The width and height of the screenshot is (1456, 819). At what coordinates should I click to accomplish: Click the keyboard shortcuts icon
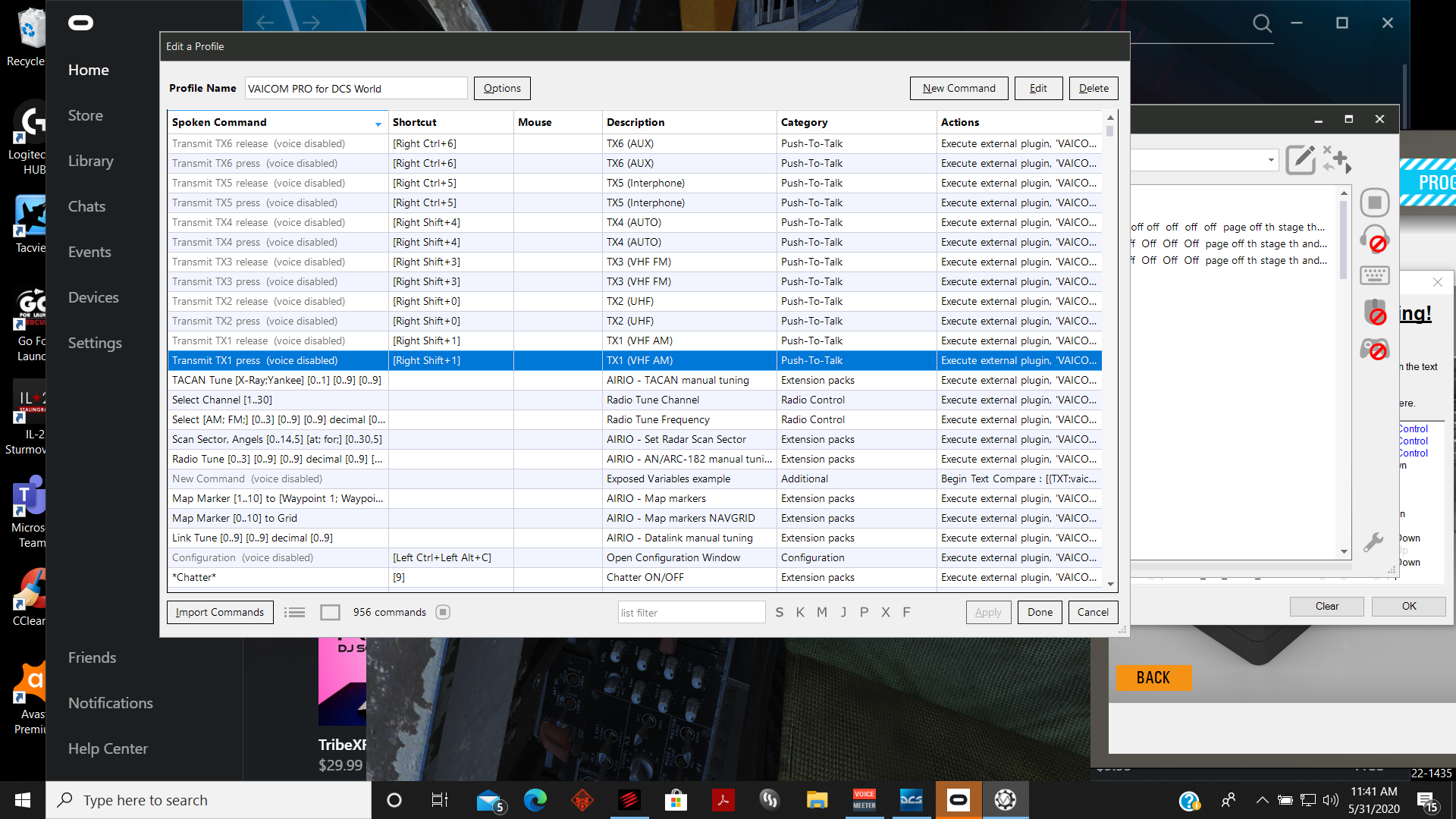1374,275
